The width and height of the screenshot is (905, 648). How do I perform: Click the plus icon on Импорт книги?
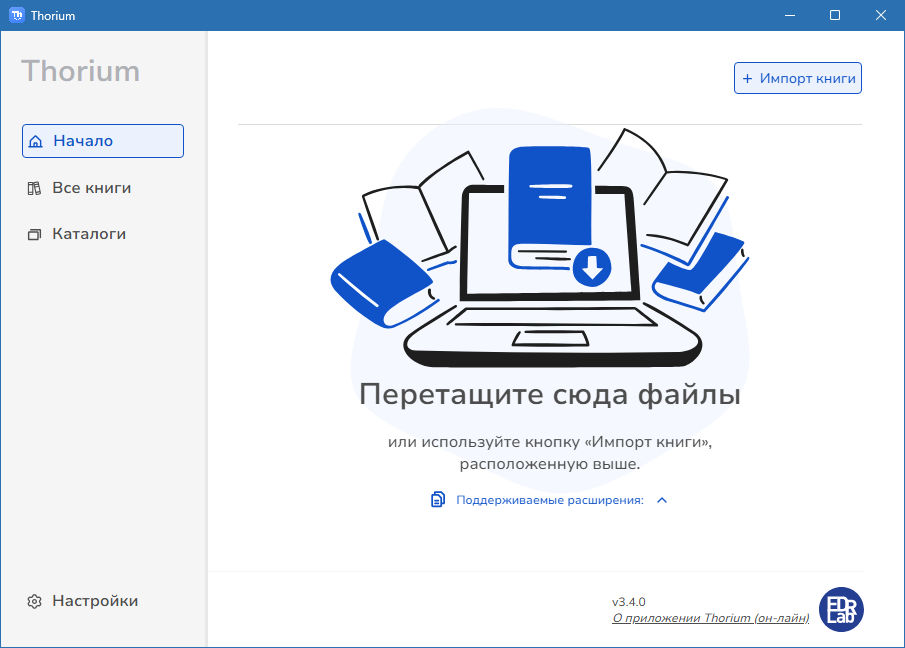tap(747, 78)
